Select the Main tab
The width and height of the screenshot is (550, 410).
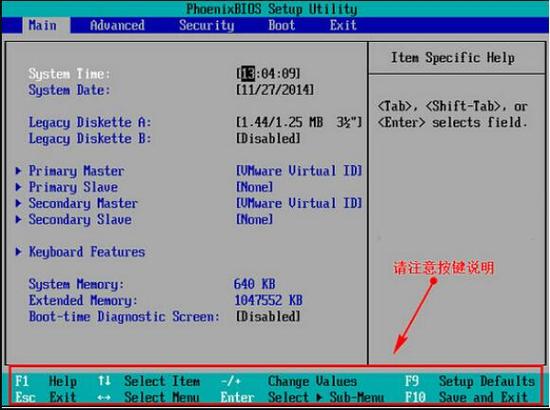42,25
